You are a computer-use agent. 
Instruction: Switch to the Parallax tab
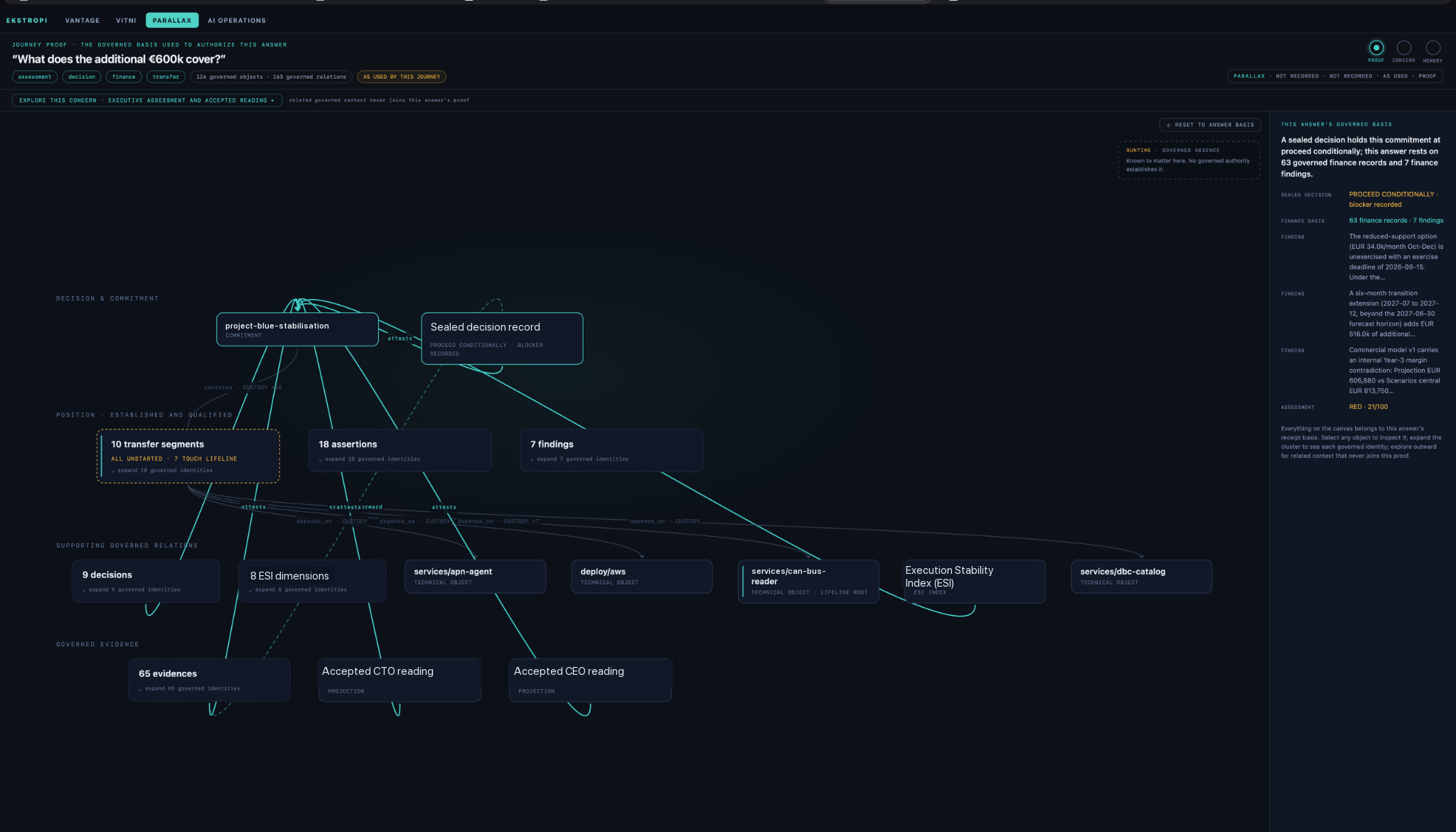(172, 21)
